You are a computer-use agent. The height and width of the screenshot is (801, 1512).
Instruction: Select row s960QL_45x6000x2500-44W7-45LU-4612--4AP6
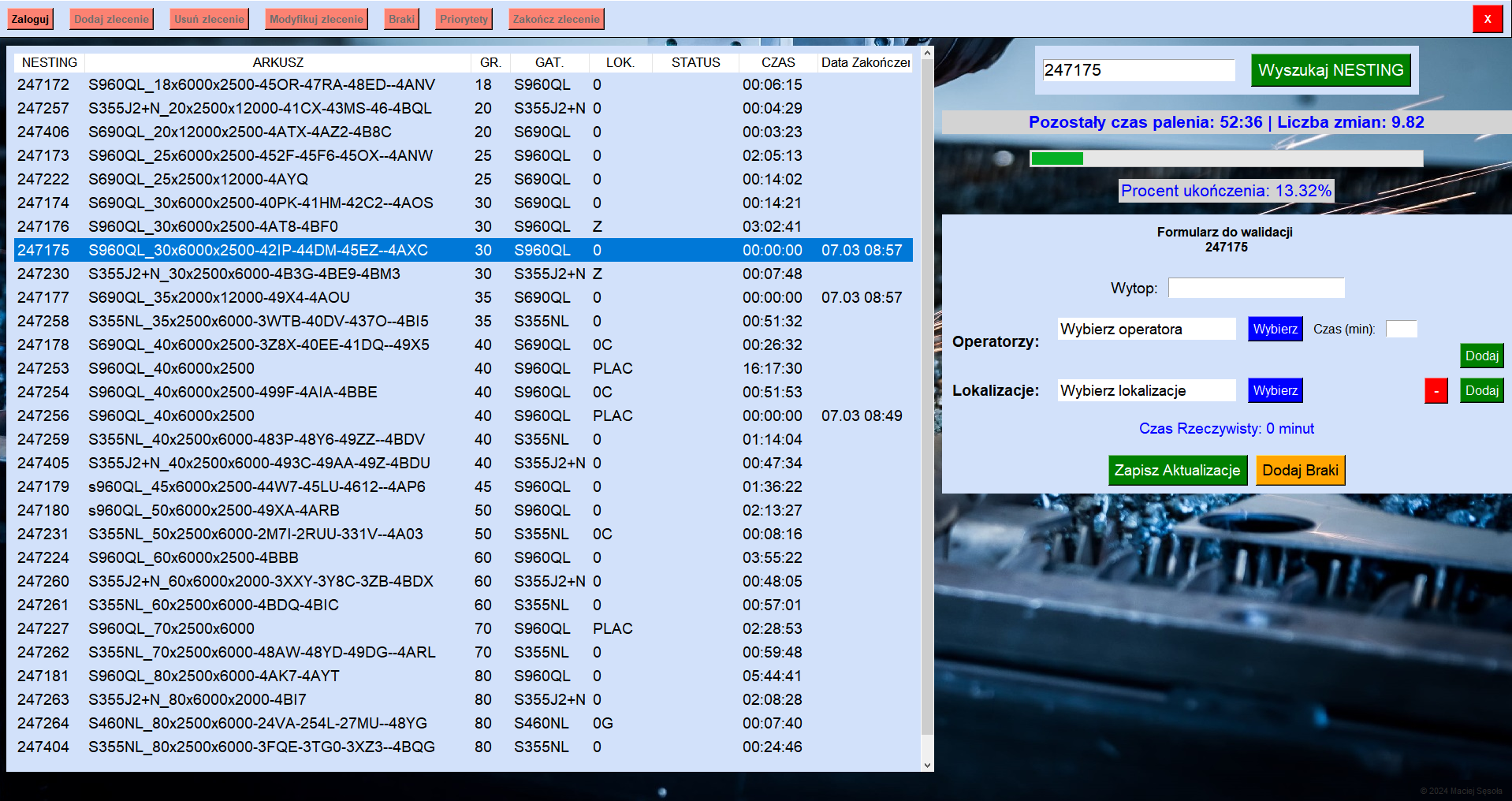click(464, 486)
